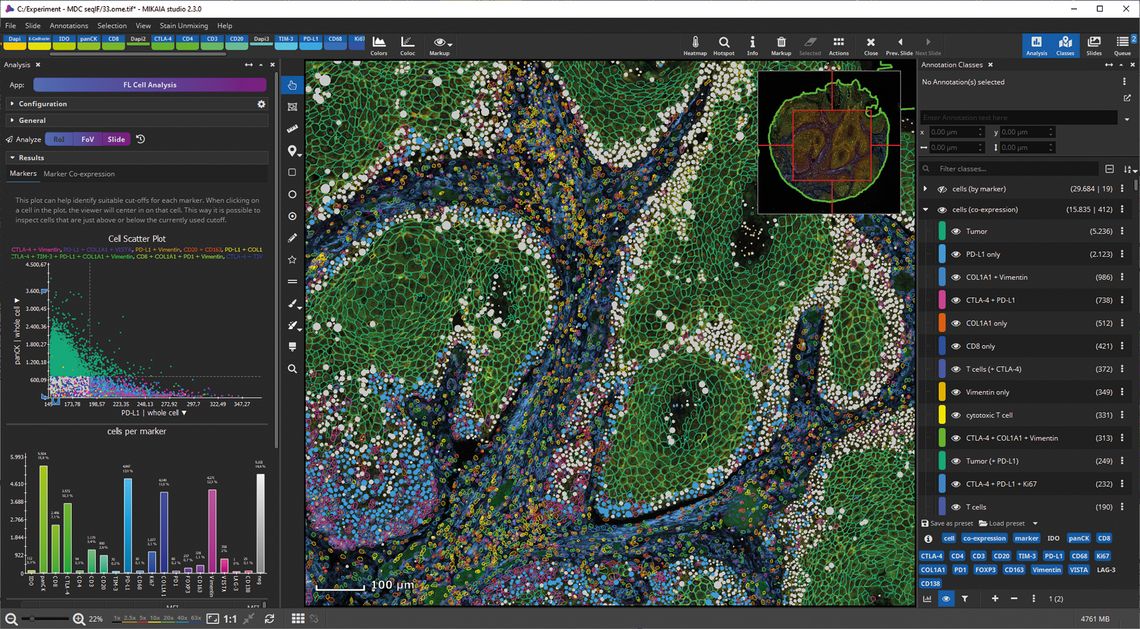
Task: Switch to the Marker Co-expression tab
Action: pos(79,174)
